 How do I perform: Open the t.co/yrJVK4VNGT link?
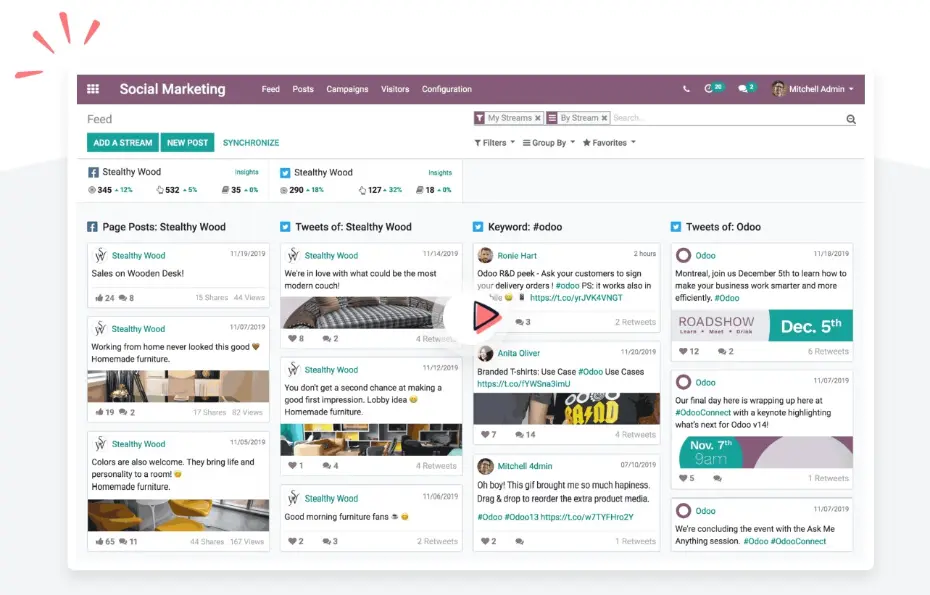[x=576, y=298]
